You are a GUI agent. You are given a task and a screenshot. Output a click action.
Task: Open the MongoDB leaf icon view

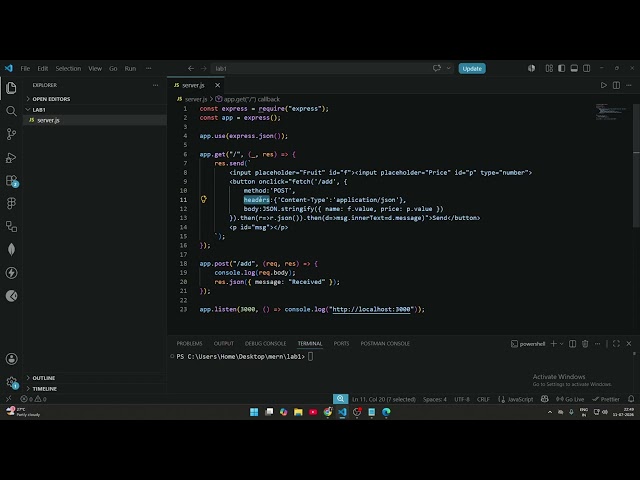pyautogui.click(x=11, y=249)
